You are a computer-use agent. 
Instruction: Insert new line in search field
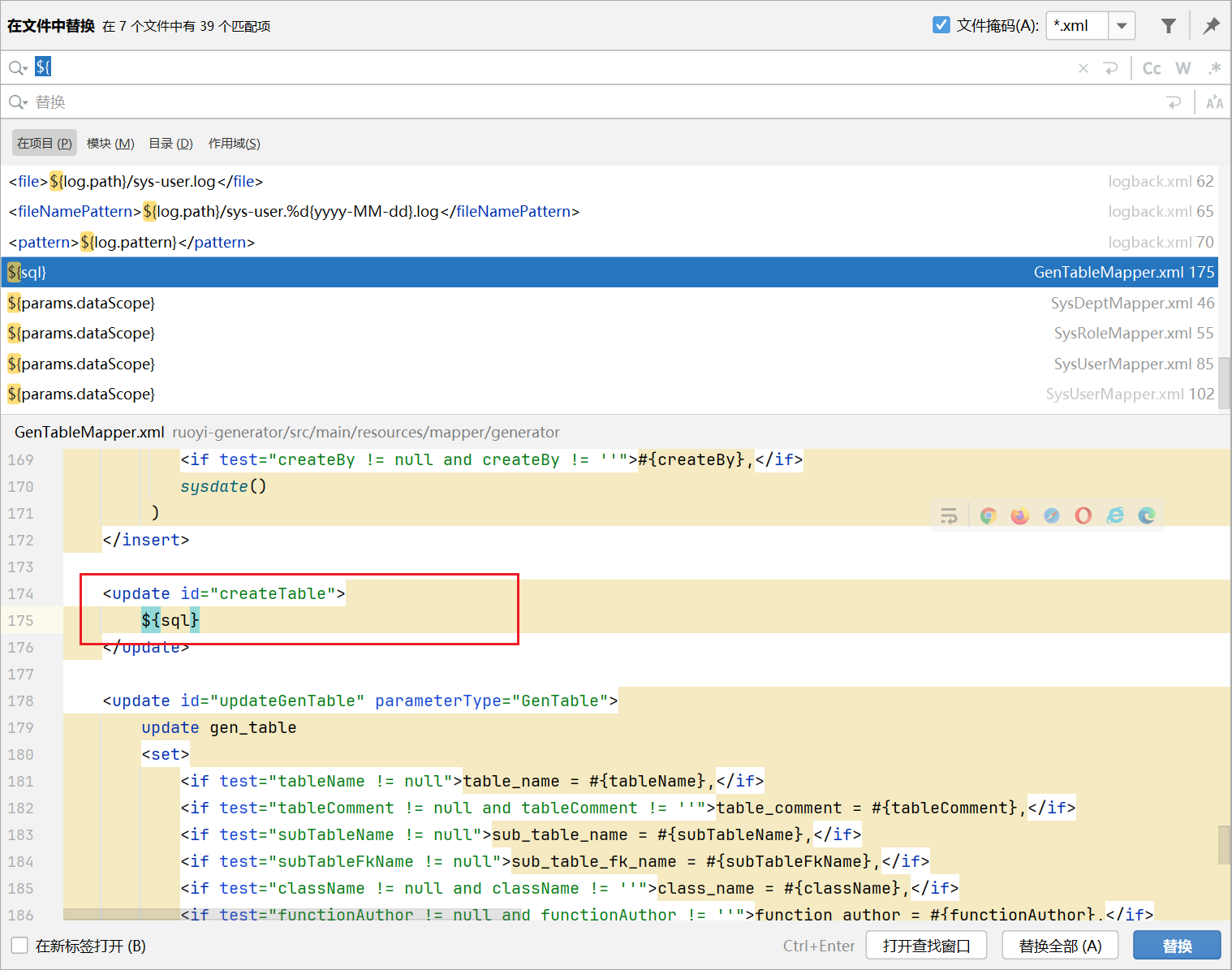[x=1111, y=68]
